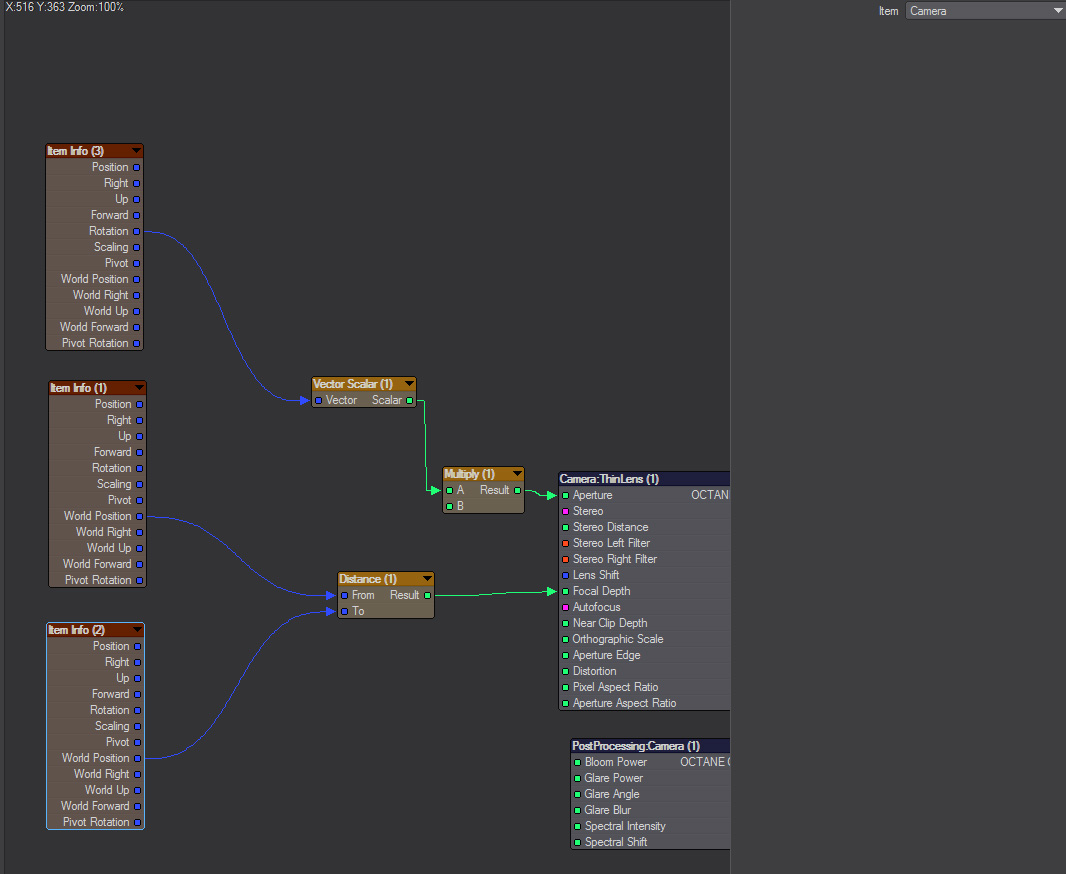Click the 'Aperture Edge' label

pos(606,655)
